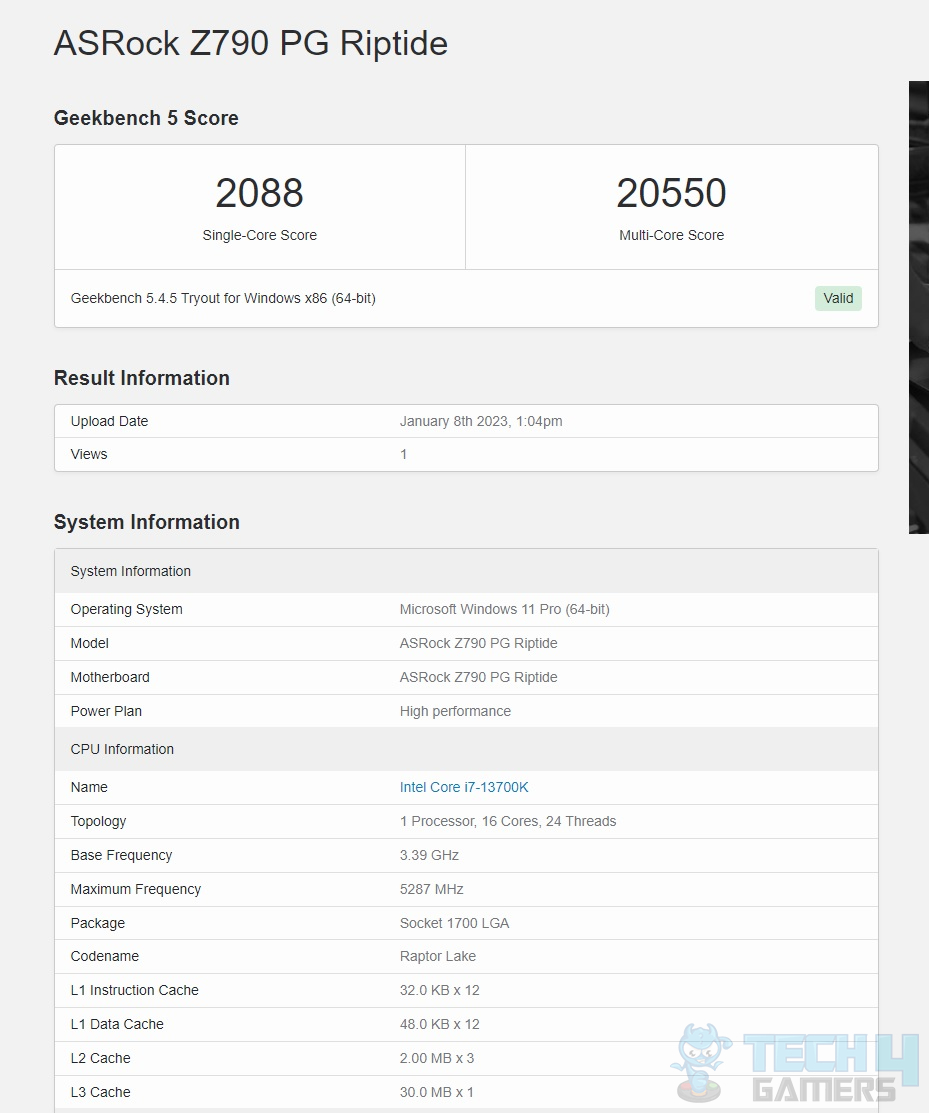929x1113 pixels.
Task: Click the Base Frequency label
Action: click(x=121, y=855)
